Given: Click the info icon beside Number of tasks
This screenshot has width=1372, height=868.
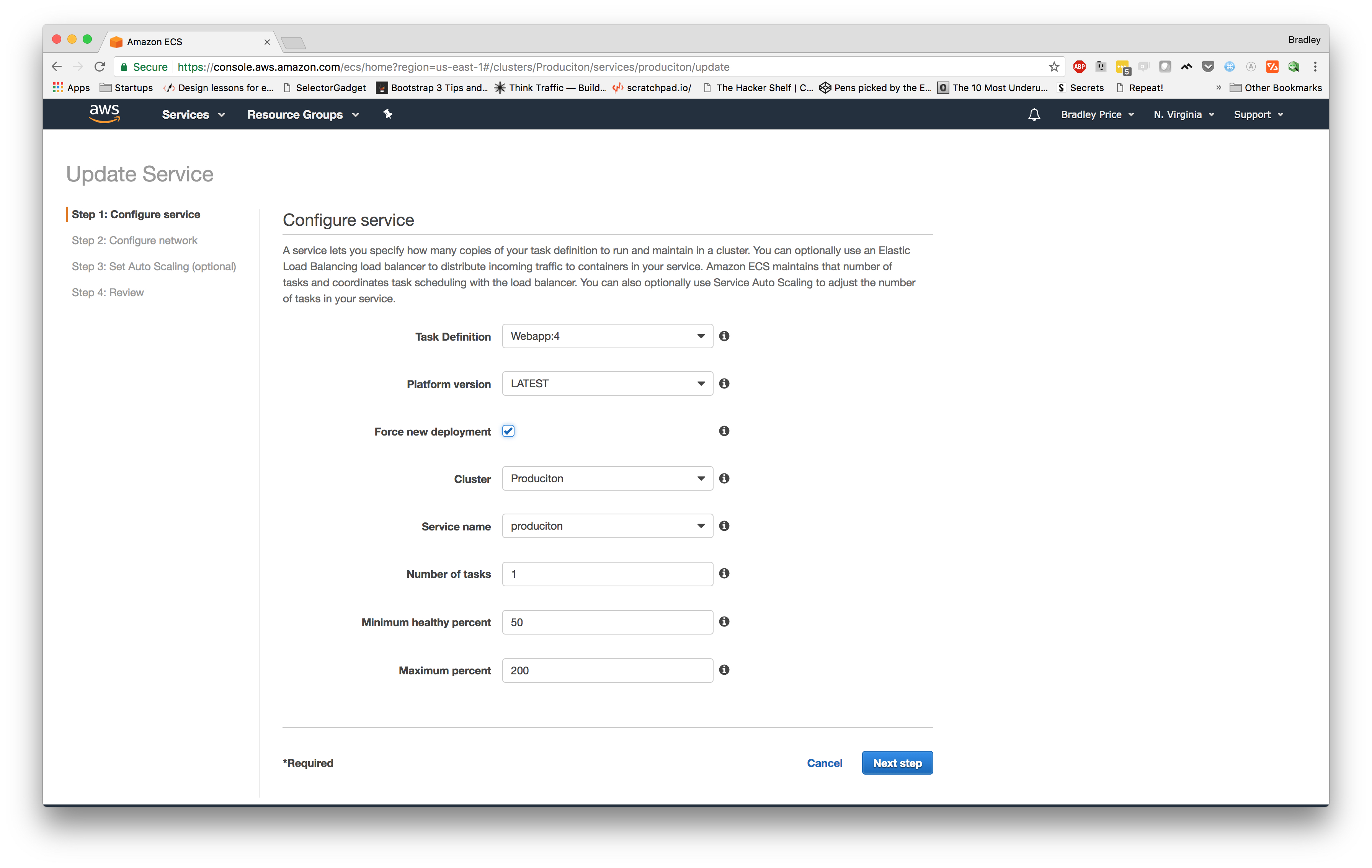Looking at the screenshot, I should pyautogui.click(x=724, y=573).
